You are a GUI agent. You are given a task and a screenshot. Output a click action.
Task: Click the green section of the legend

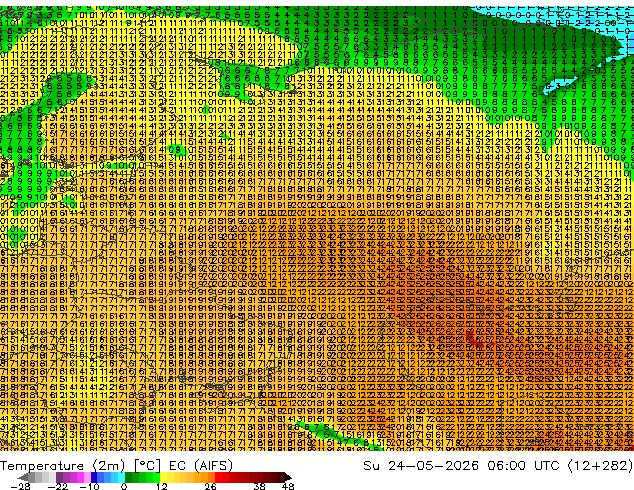click(x=142, y=477)
